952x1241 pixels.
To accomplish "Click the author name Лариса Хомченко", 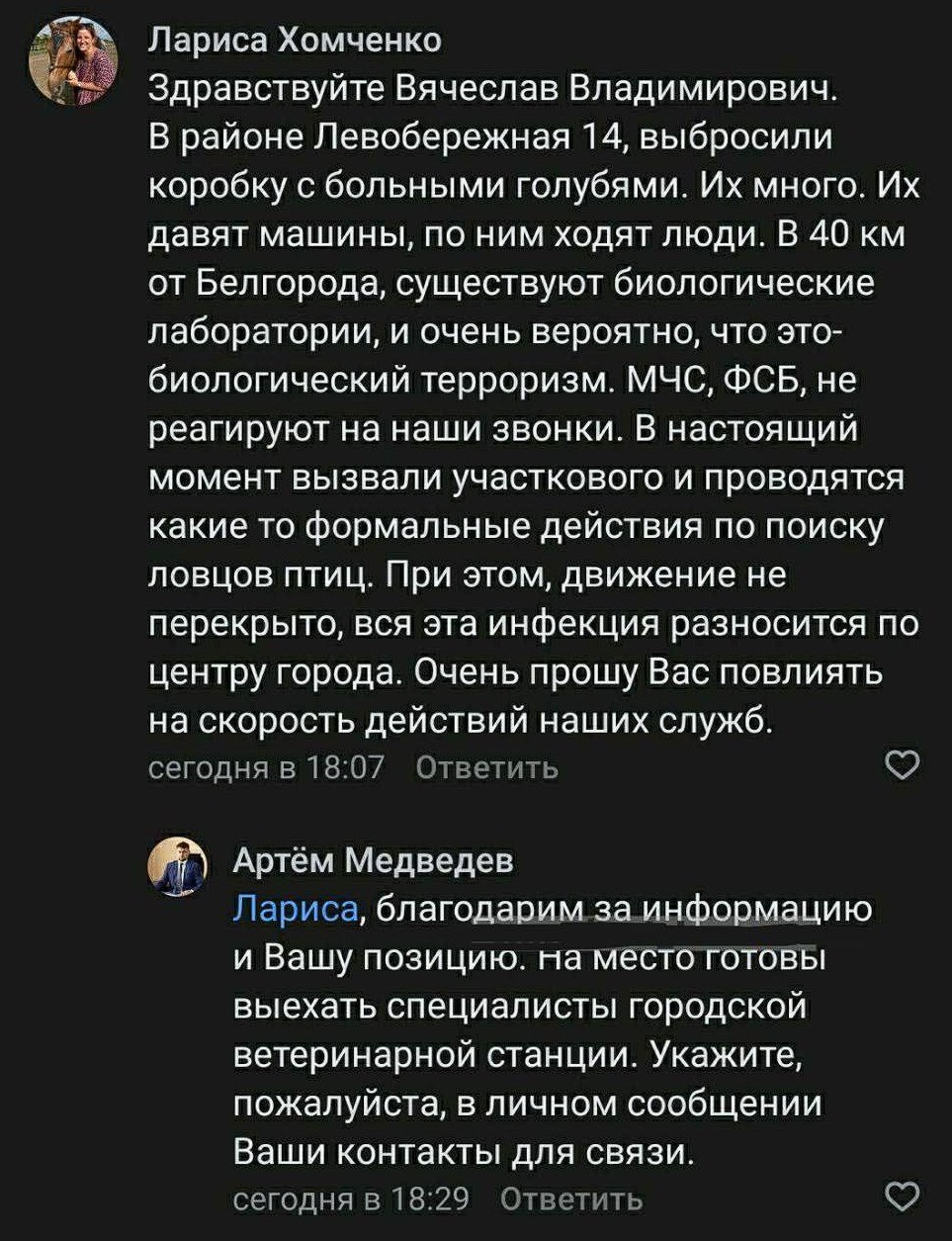I will click(x=295, y=40).
